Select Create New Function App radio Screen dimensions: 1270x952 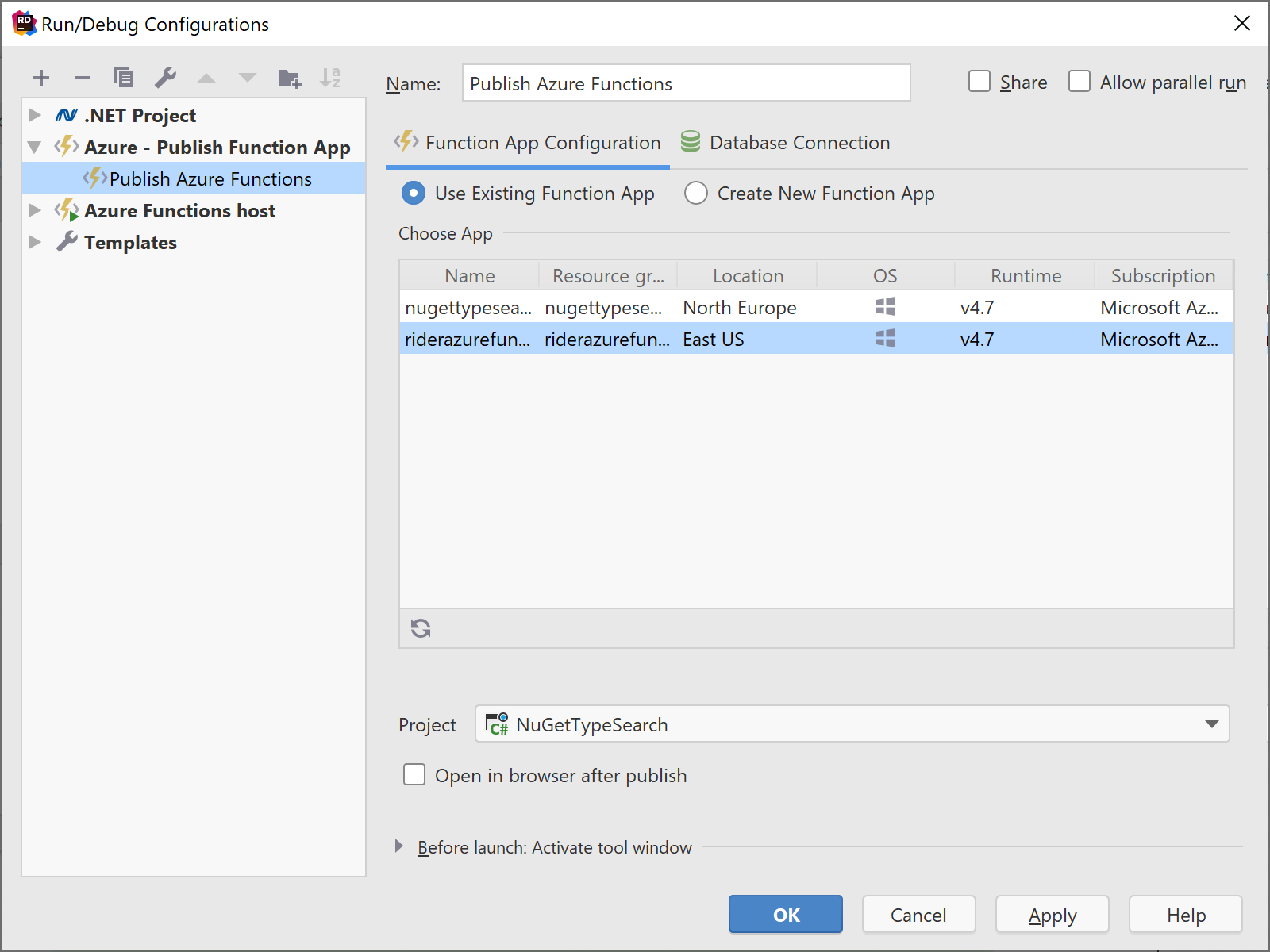[x=696, y=194]
